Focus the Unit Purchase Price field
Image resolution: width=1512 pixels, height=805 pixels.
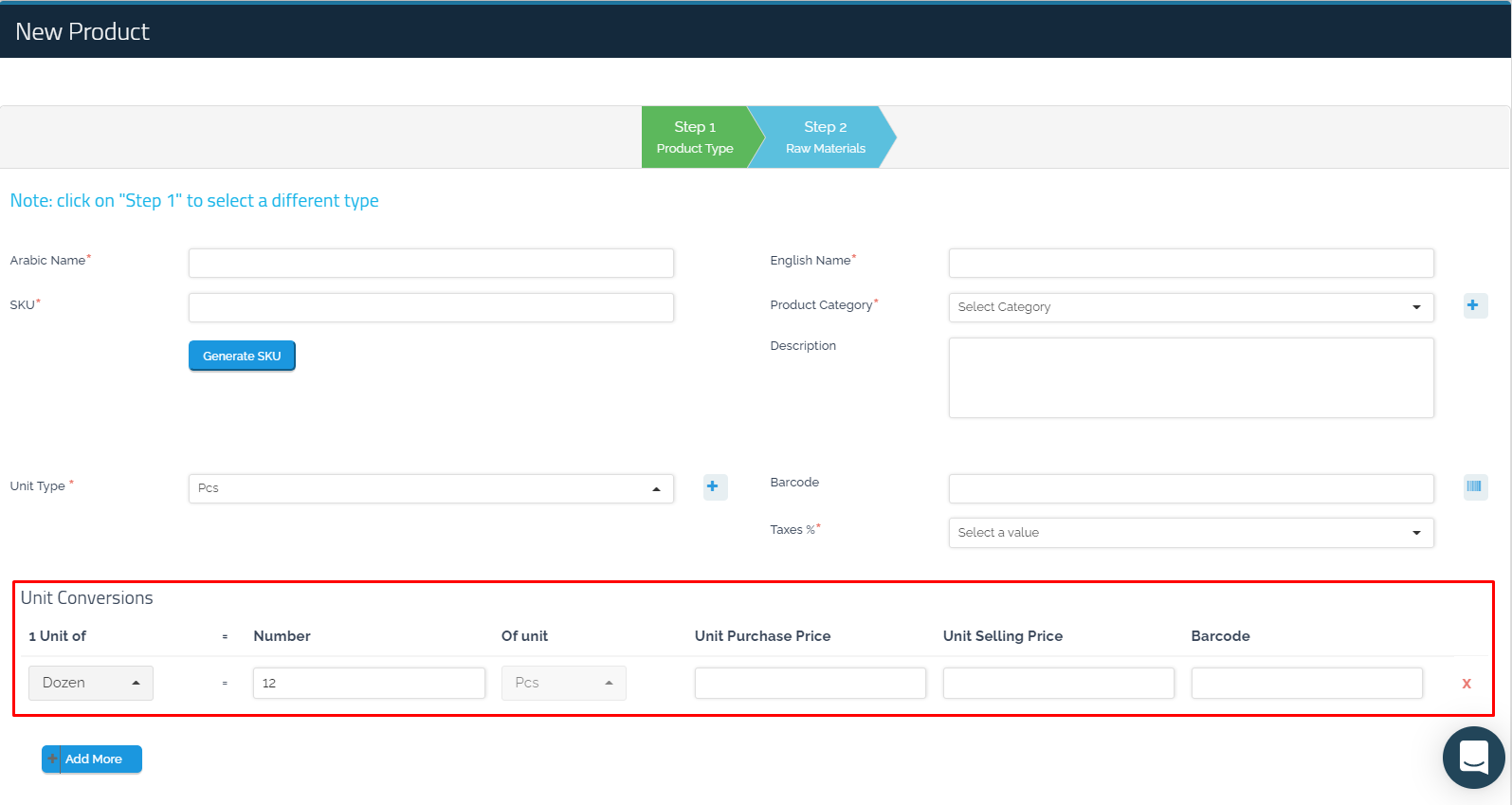810,683
